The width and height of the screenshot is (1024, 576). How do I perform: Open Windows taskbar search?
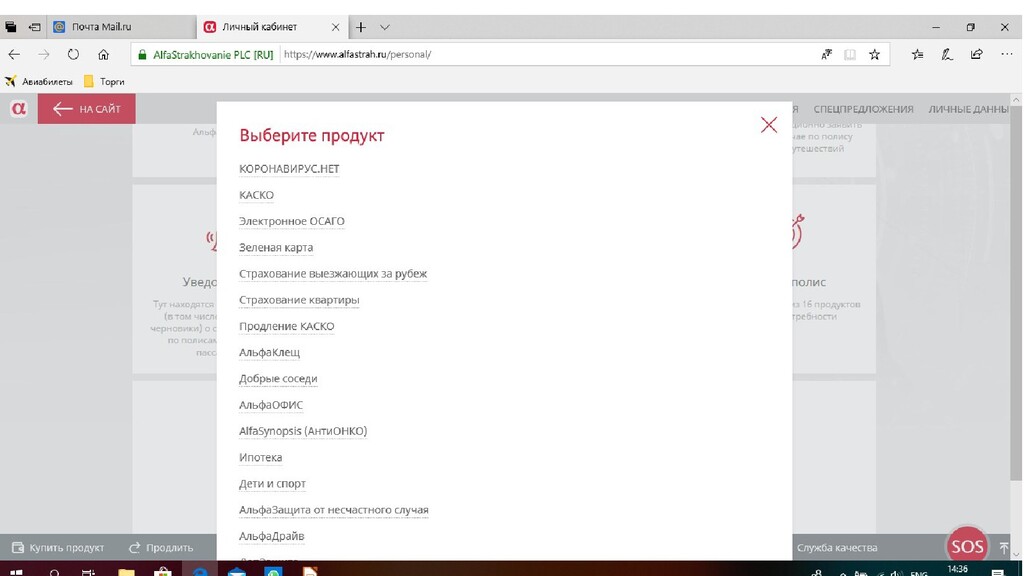click(x=54, y=572)
